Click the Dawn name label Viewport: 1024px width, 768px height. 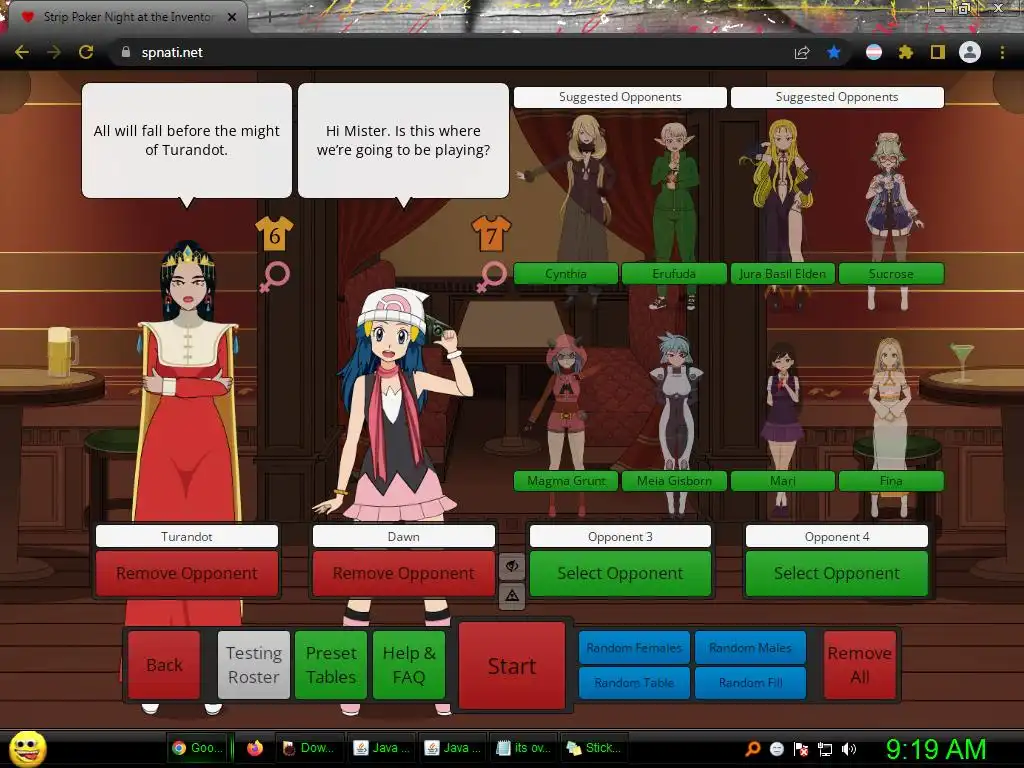pyautogui.click(x=404, y=536)
